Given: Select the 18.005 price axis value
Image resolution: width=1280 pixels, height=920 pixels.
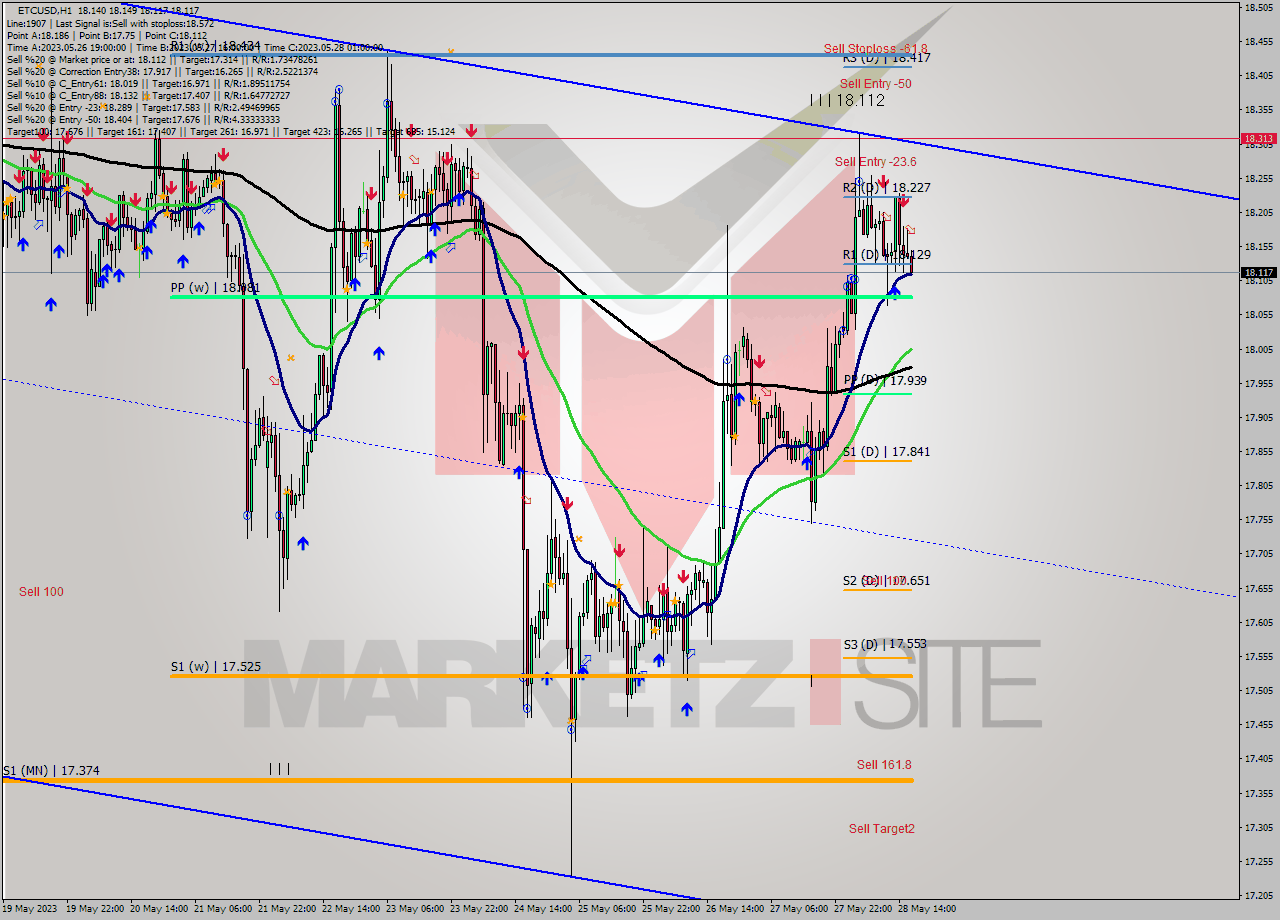Looking at the screenshot, I should pos(1258,349).
